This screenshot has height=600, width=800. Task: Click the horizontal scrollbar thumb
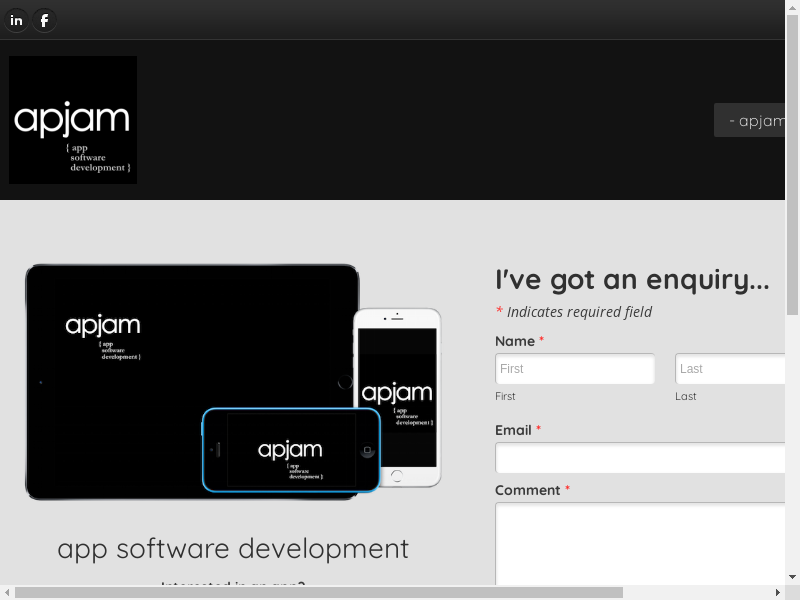[x=318, y=593]
